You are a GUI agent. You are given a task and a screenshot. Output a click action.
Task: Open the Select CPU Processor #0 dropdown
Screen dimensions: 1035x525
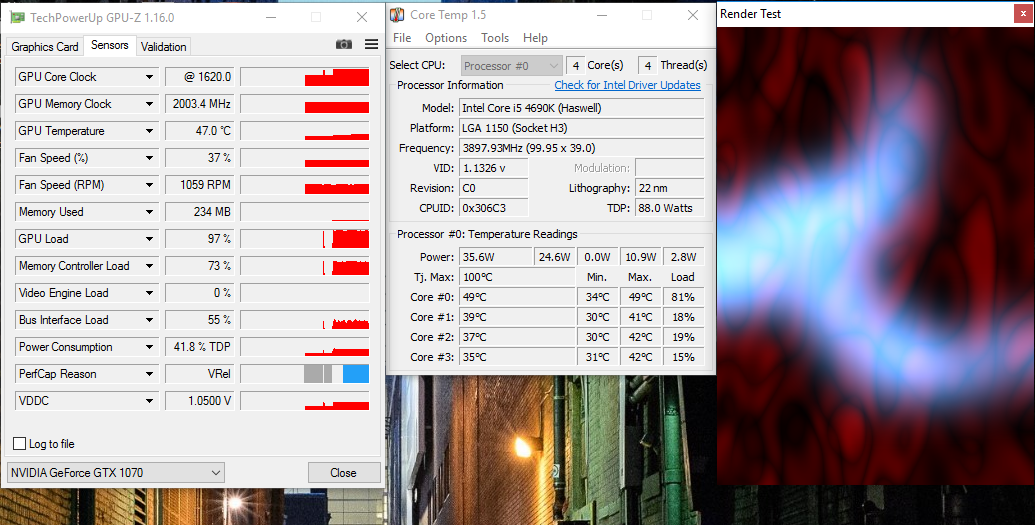(511, 65)
